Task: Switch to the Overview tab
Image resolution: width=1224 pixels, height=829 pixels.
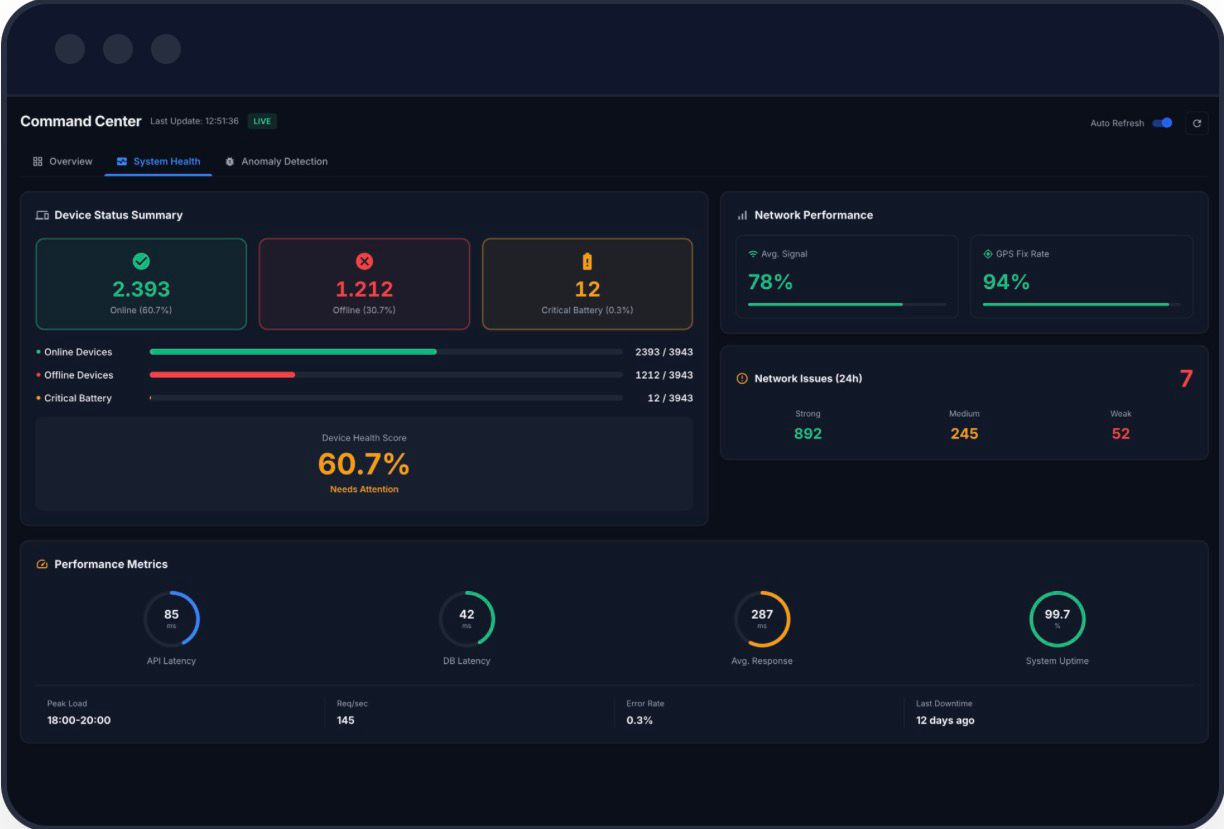Action: [x=63, y=161]
